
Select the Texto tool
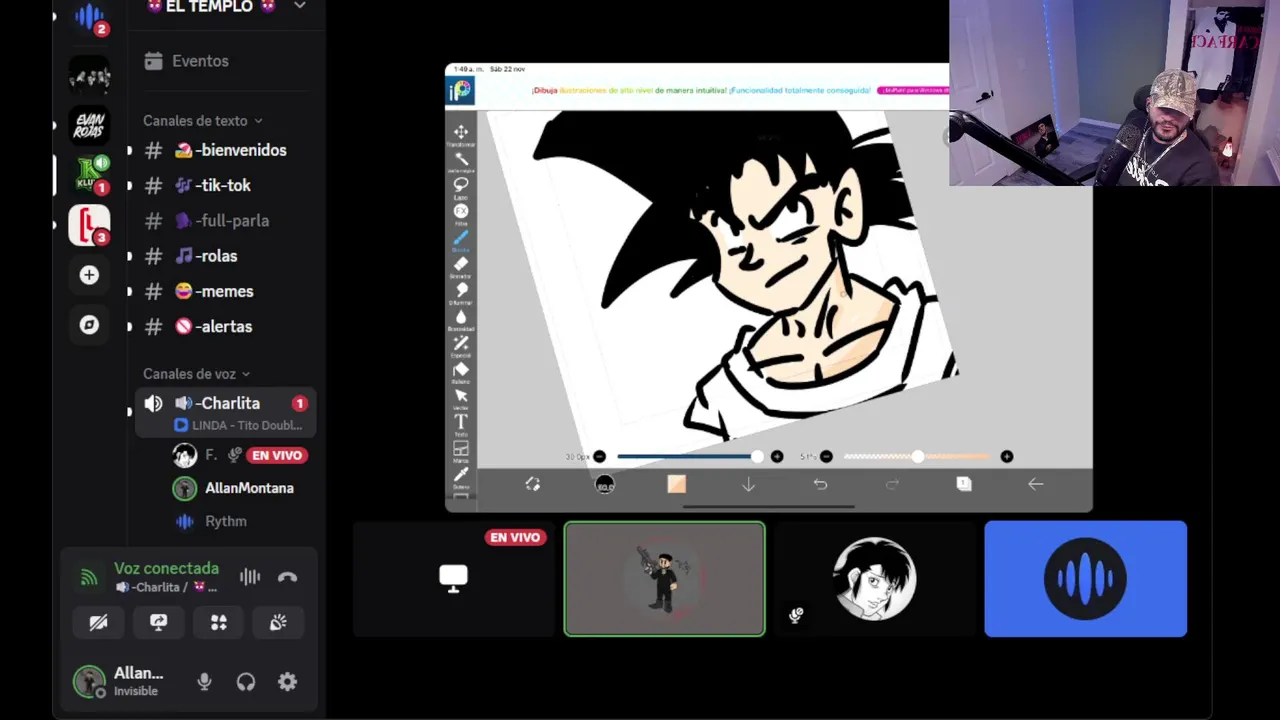point(461,424)
